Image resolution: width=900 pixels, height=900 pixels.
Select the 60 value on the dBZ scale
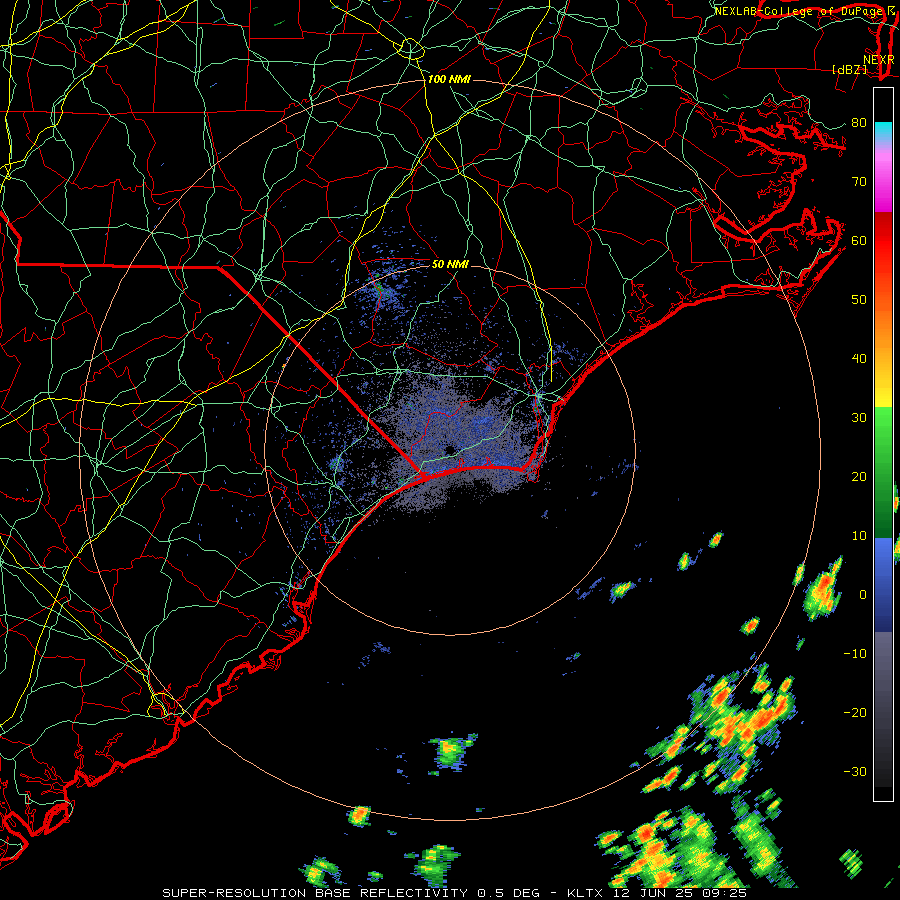859,240
